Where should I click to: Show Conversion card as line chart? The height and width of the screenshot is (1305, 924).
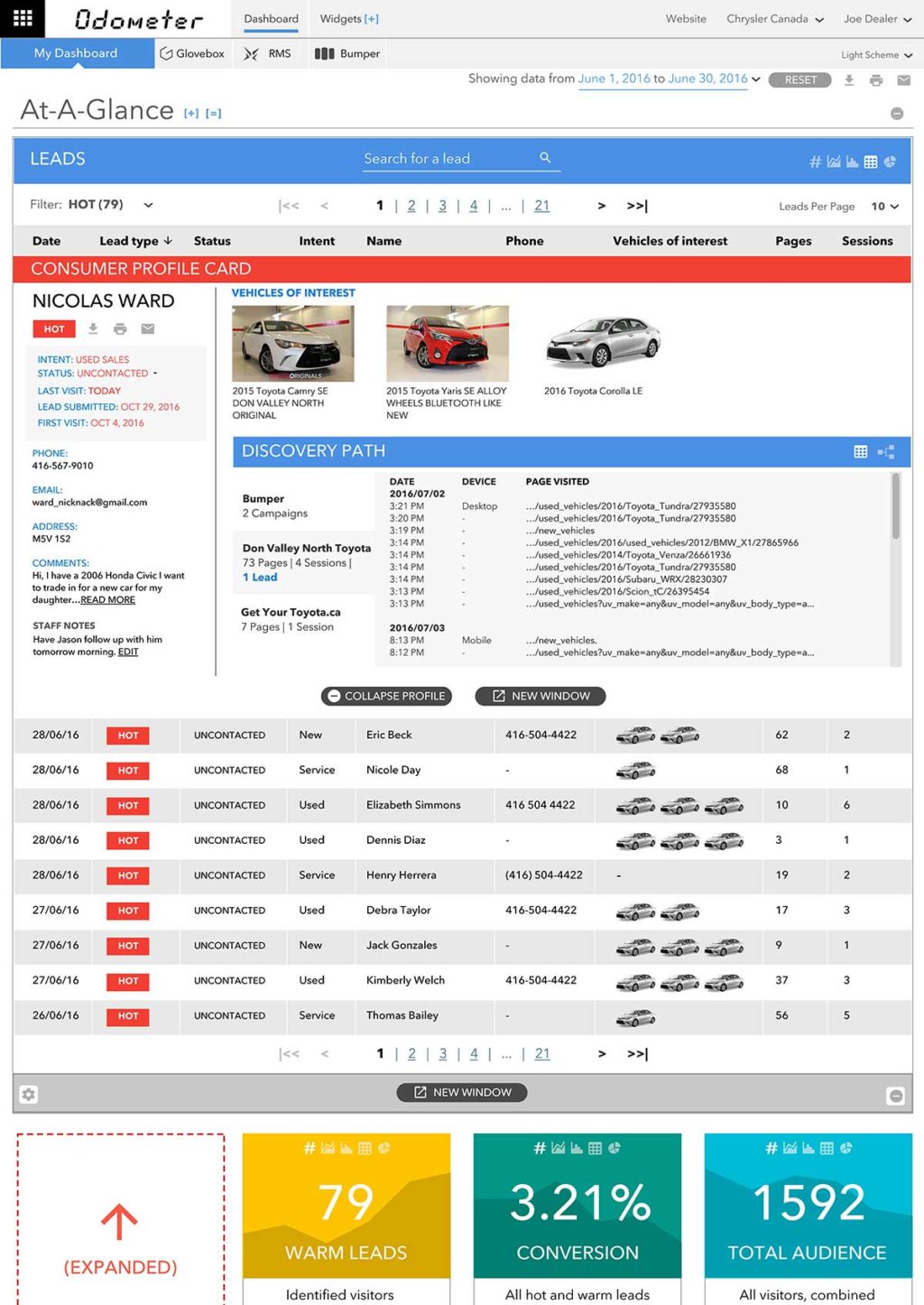pos(558,1148)
